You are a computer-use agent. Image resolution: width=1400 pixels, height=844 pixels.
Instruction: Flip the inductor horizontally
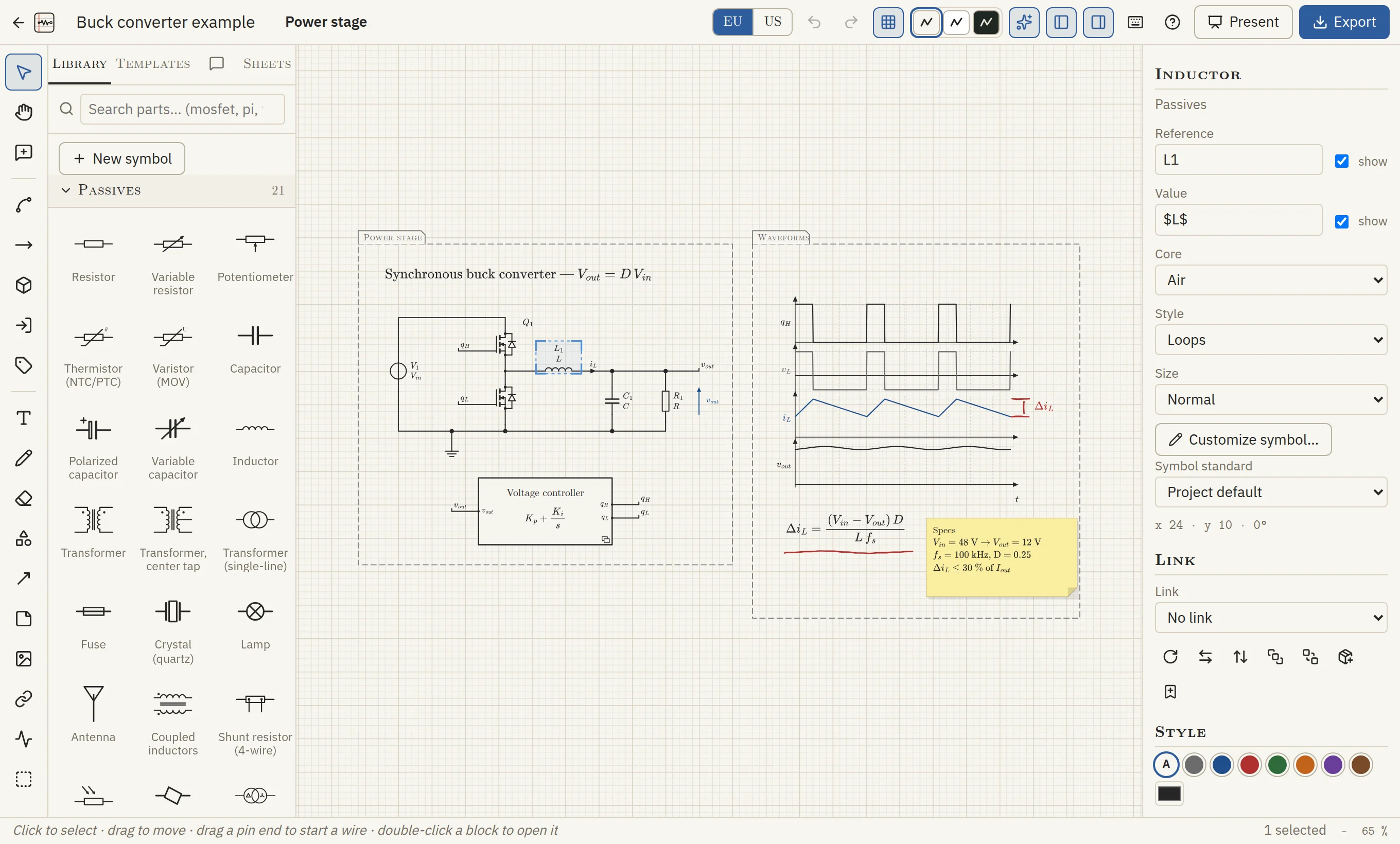1205,657
